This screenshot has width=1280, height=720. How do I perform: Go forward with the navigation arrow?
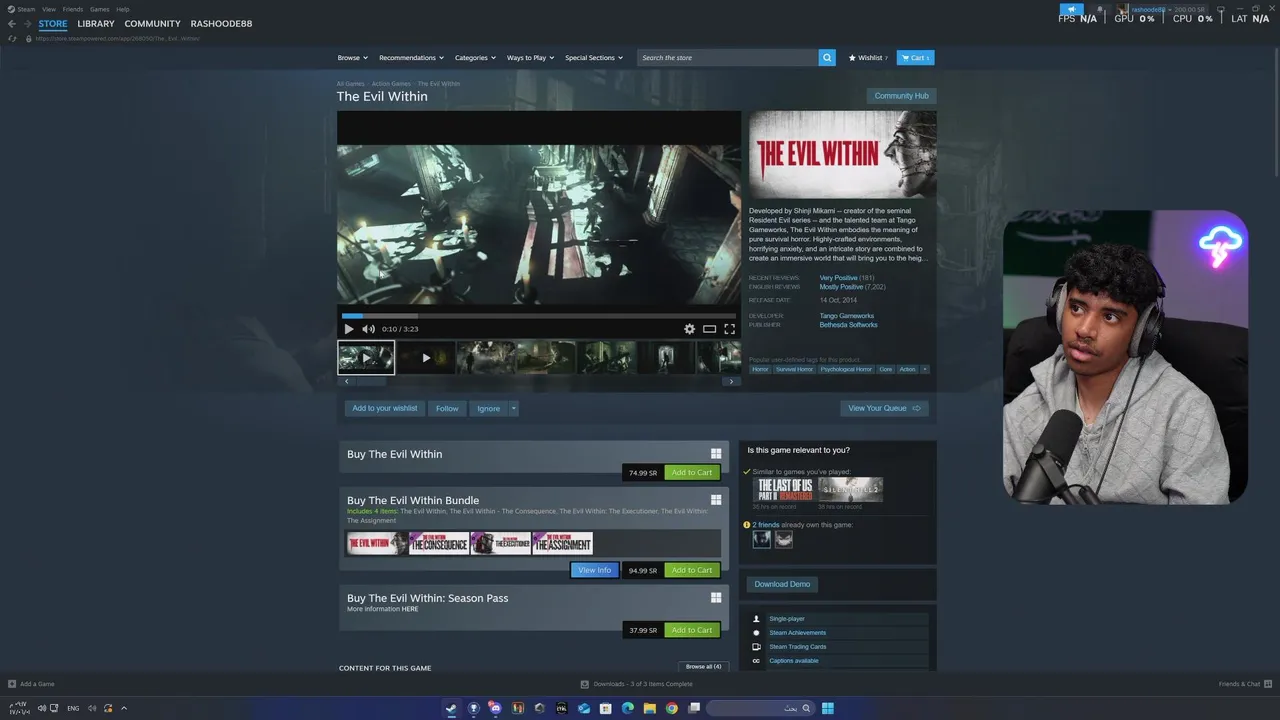28,24
